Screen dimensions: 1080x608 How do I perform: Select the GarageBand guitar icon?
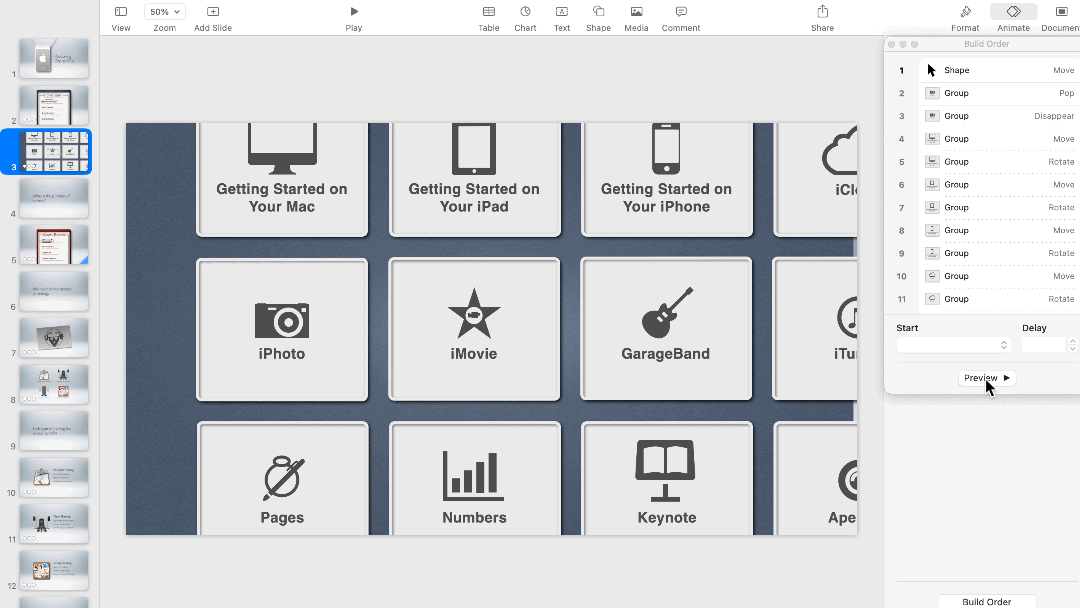pyautogui.click(x=667, y=313)
